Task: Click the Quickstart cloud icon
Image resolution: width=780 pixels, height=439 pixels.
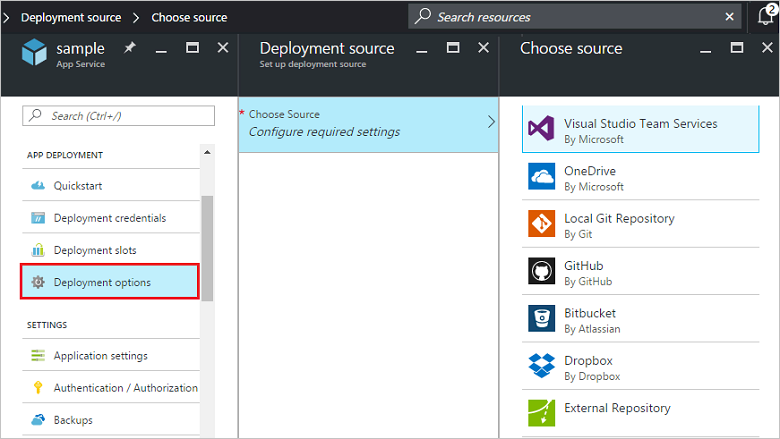Action: [38, 185]
